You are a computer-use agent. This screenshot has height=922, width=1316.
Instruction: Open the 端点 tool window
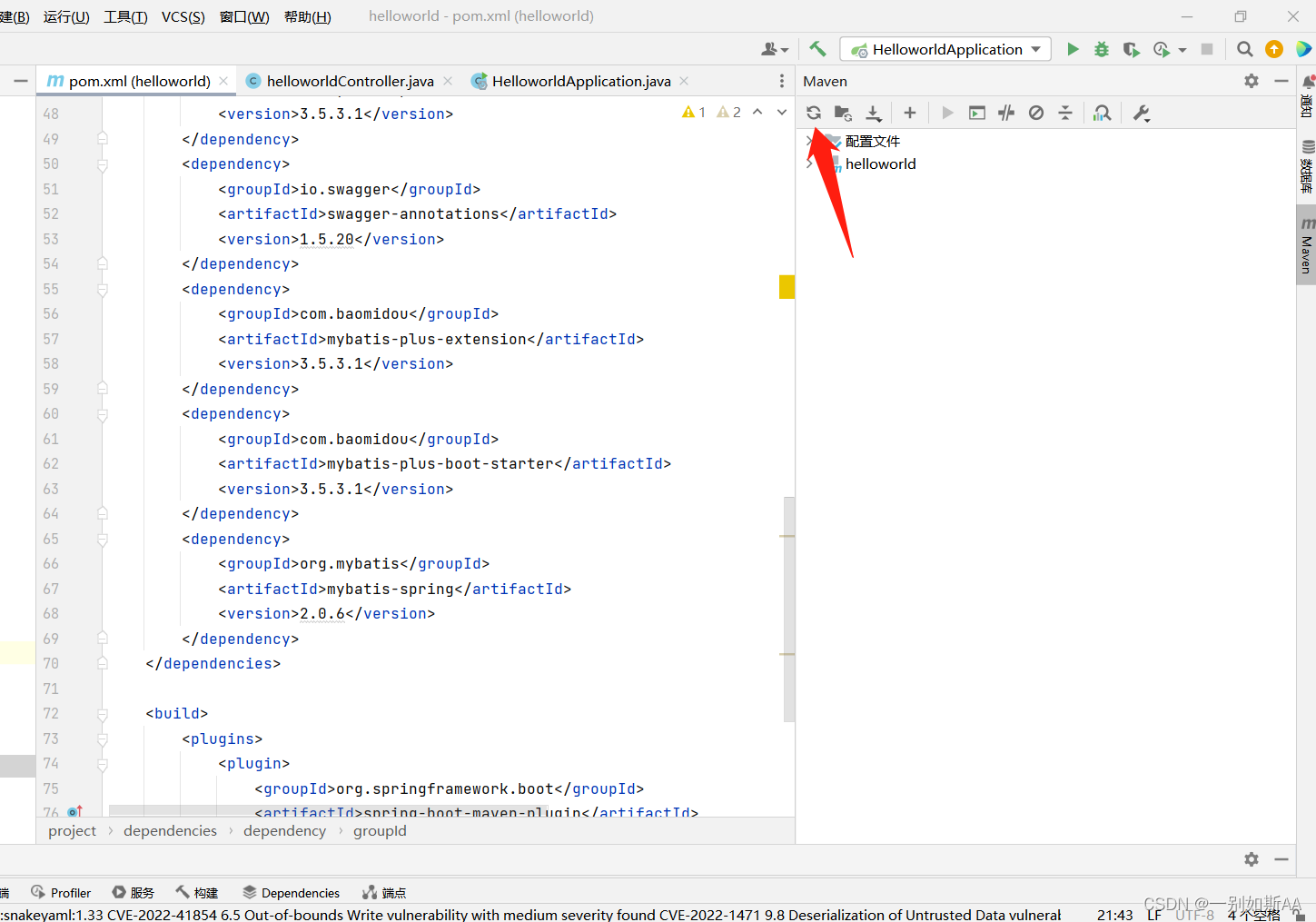(384, 893)
